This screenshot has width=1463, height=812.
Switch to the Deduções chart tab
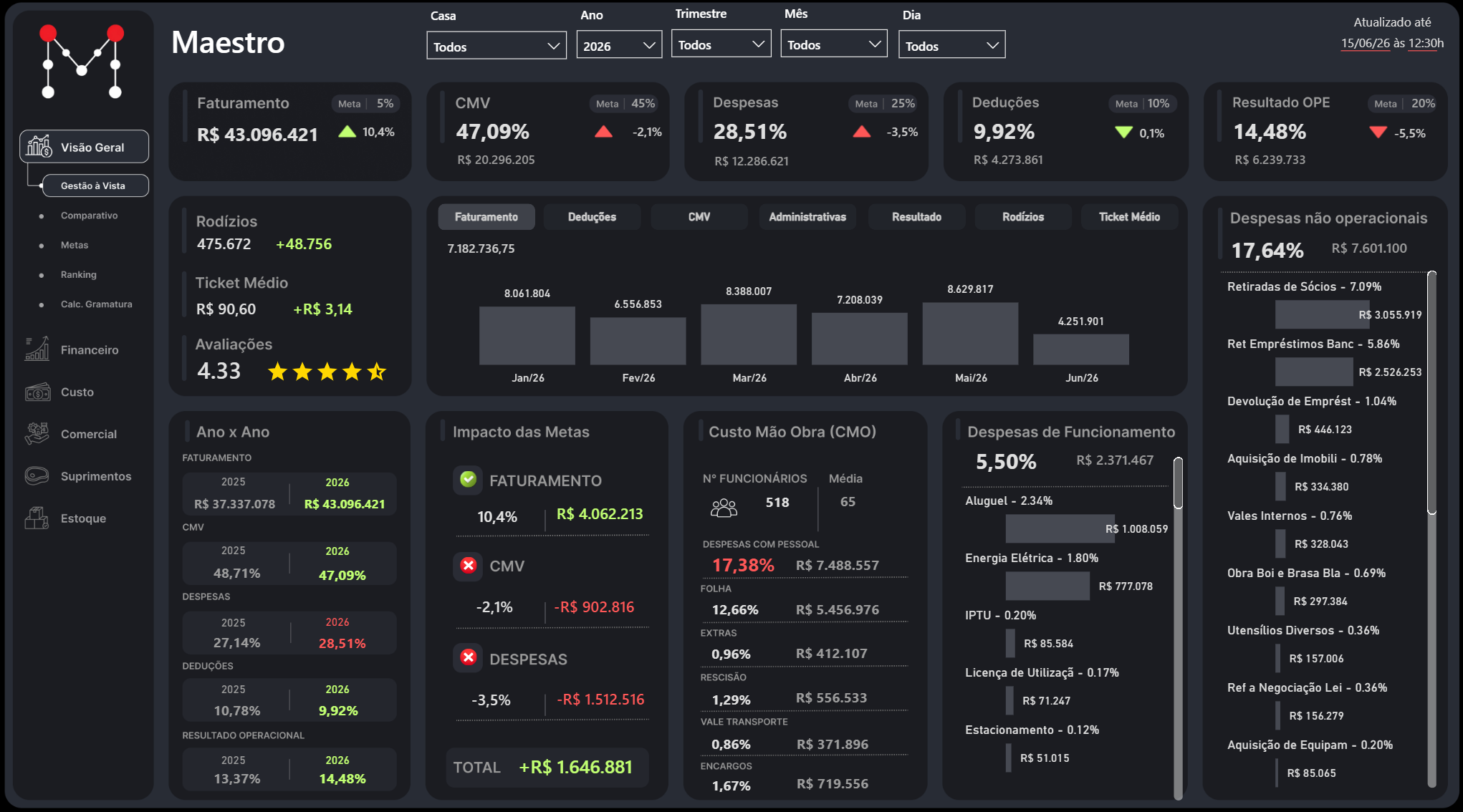pyautogui.click(x=592, y=217)
